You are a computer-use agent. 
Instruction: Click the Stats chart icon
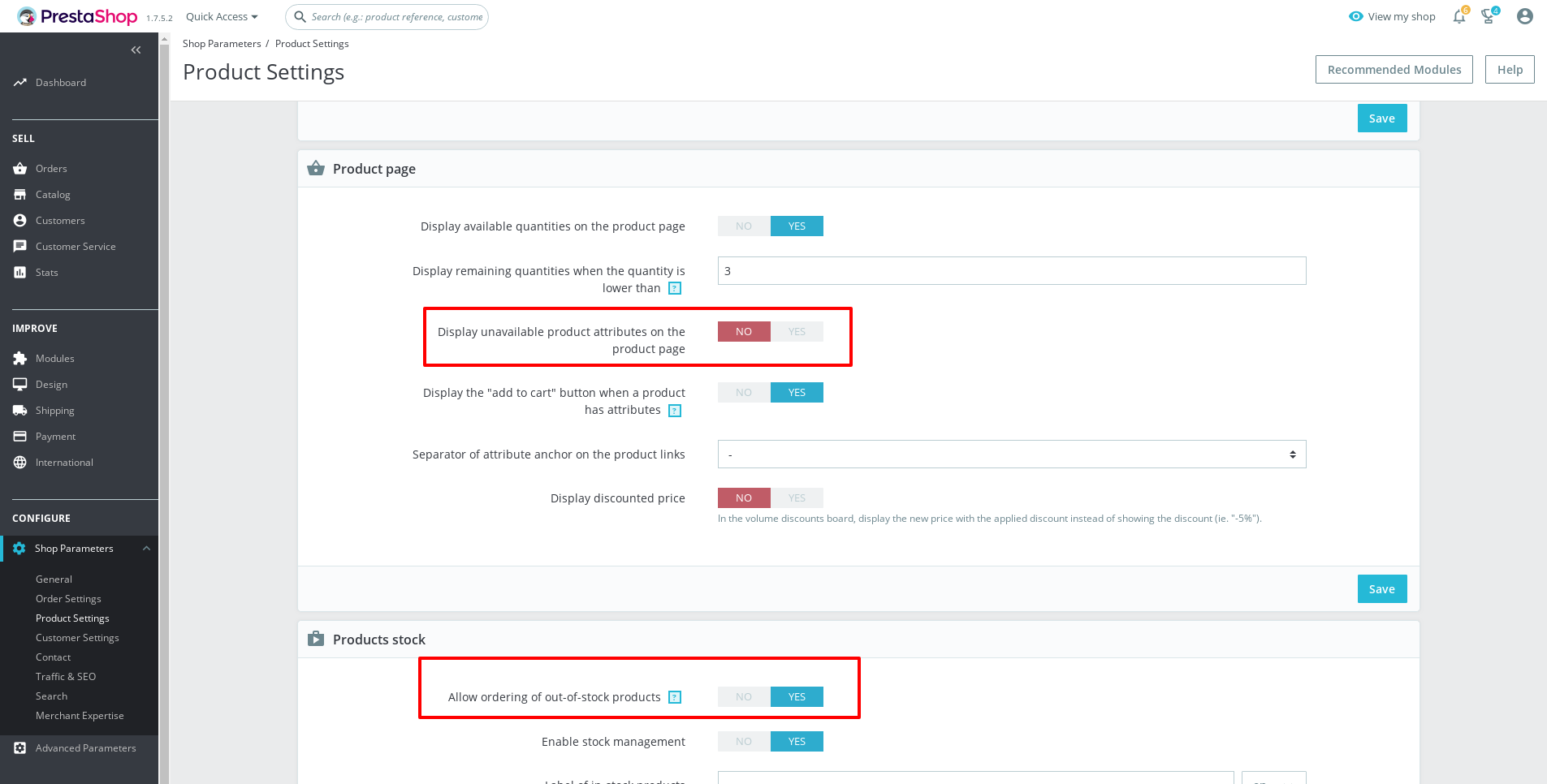[20, 273]
